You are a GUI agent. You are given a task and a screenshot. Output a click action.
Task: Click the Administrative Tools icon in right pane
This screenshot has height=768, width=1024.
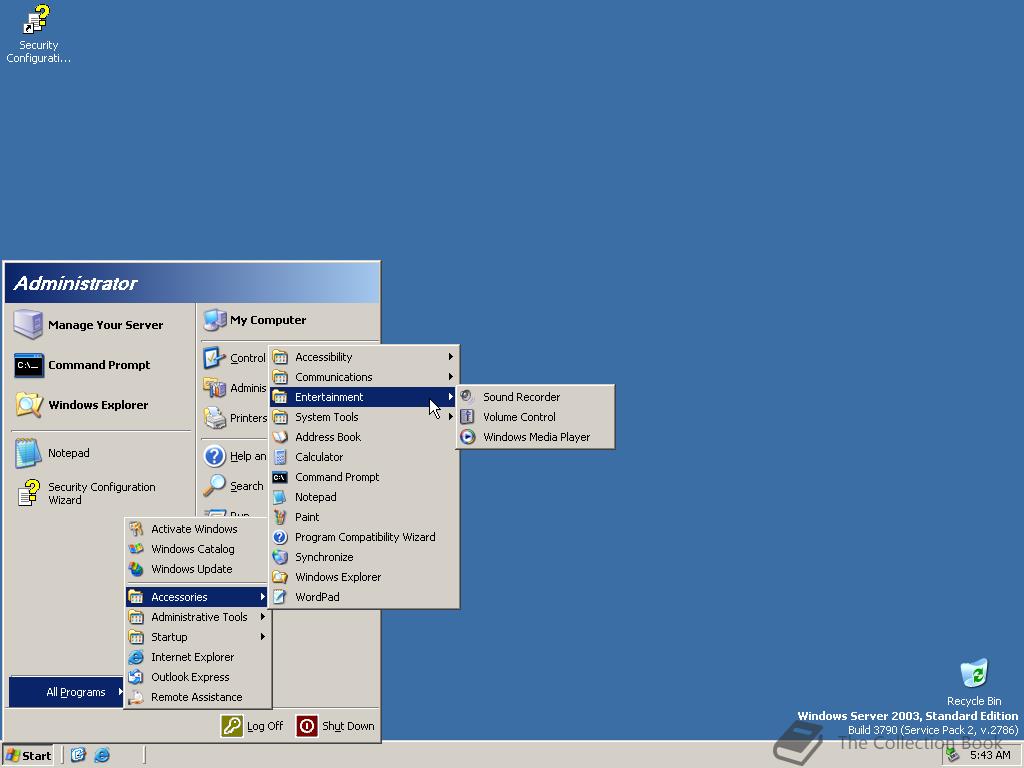(x=214, y=387)
